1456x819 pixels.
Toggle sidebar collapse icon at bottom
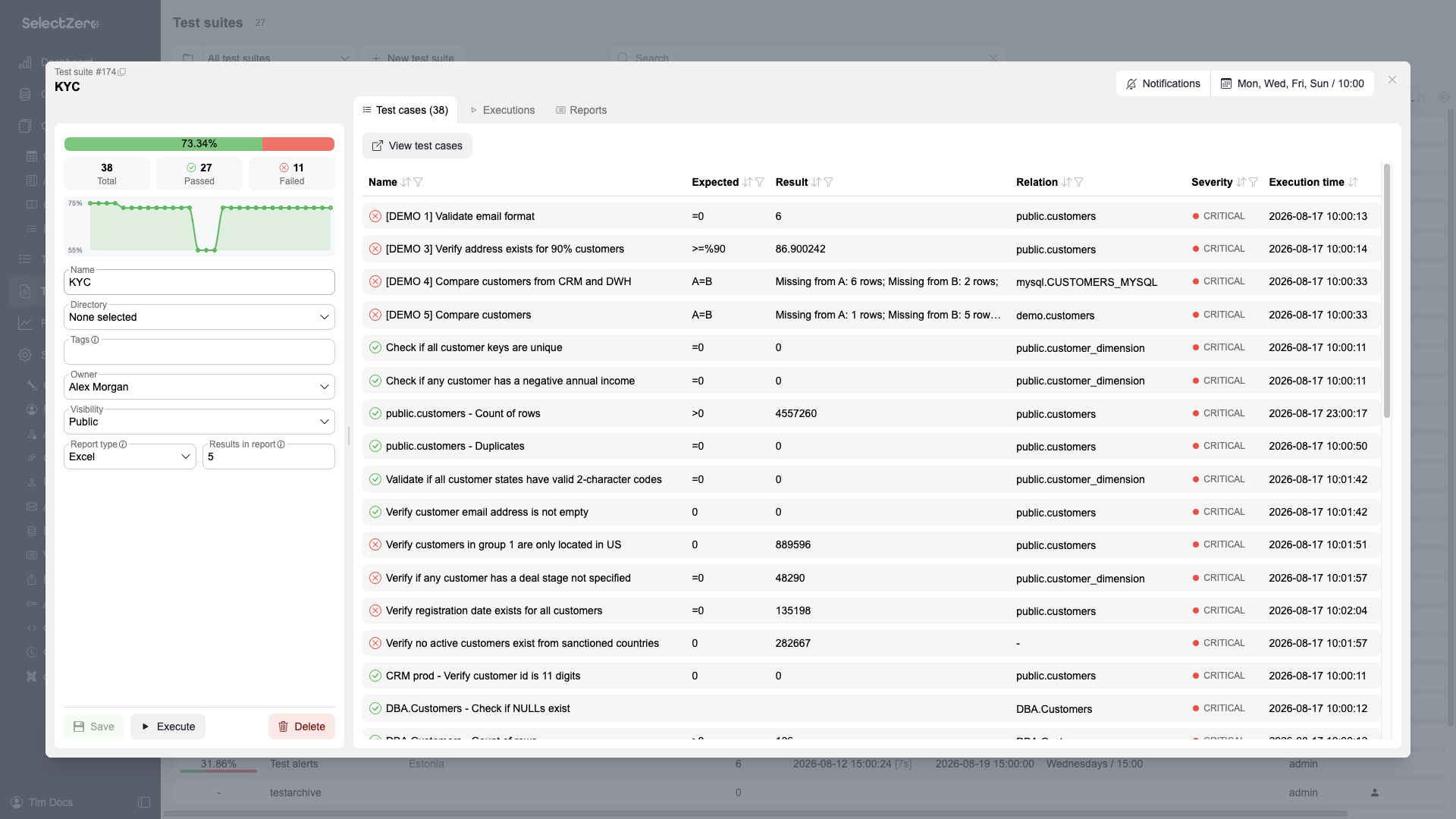pos(144,802)
